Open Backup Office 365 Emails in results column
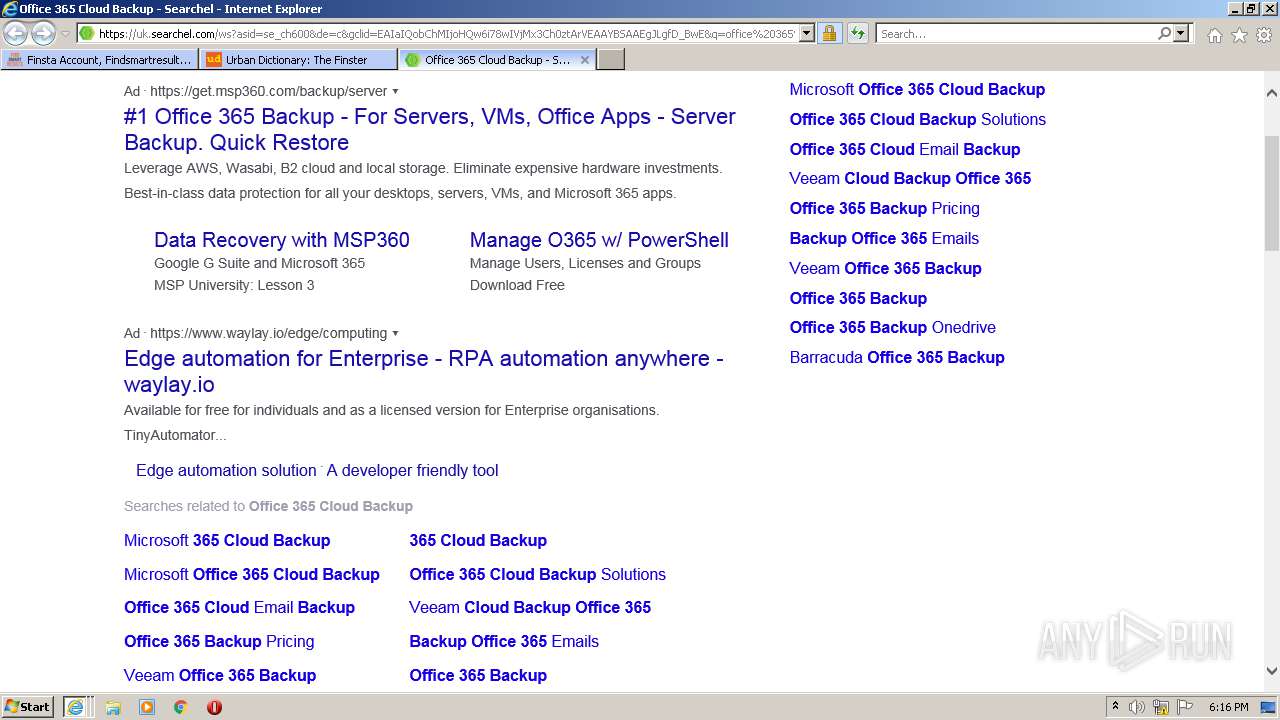This screenshot has height=720, width=1280. click(x=504, y=641)
